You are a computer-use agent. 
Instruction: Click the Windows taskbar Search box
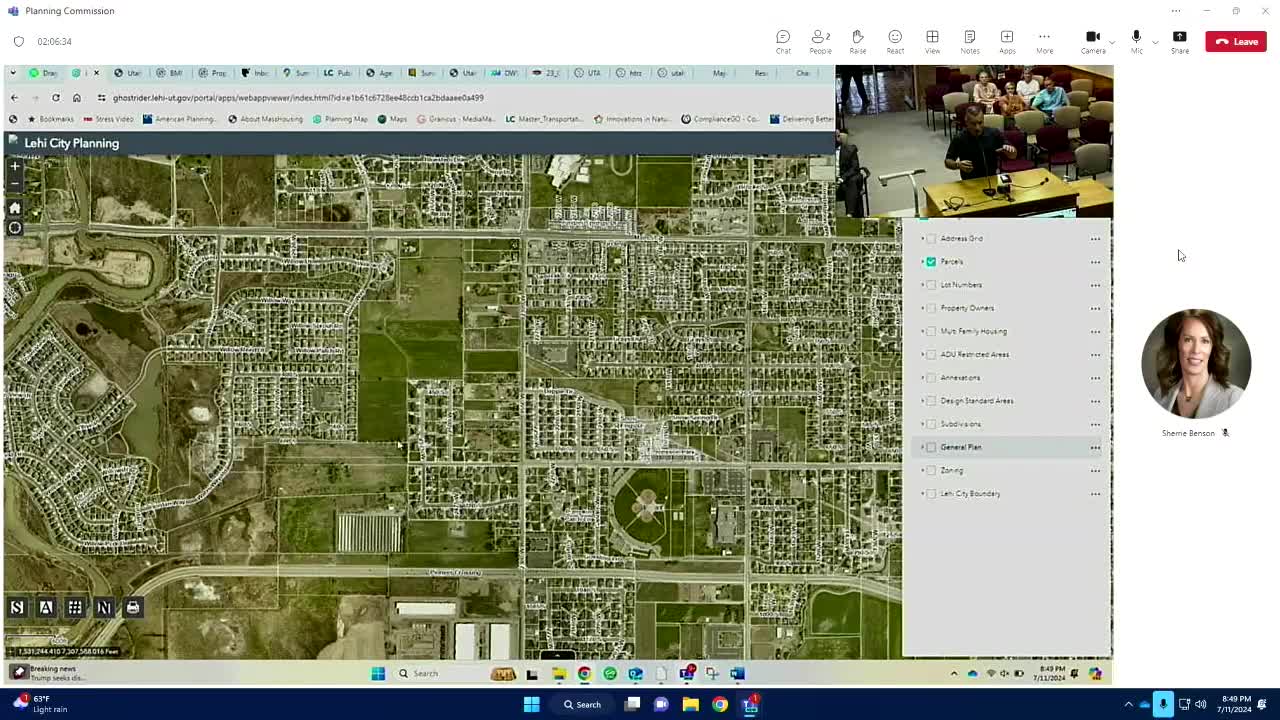tap(581, 704)
